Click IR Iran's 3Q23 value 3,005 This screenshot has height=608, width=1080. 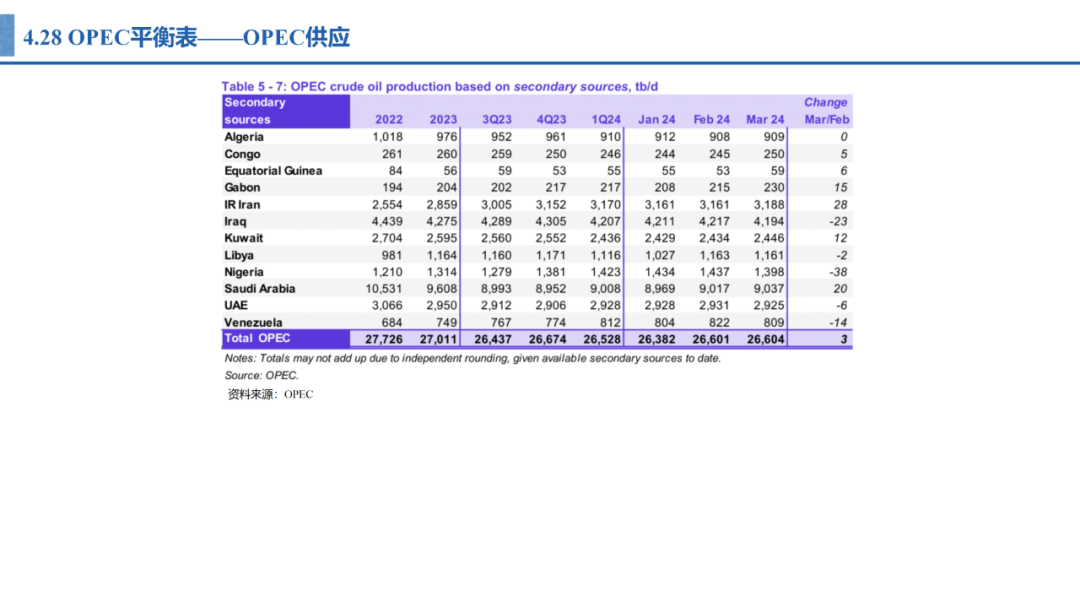[496, 205]
